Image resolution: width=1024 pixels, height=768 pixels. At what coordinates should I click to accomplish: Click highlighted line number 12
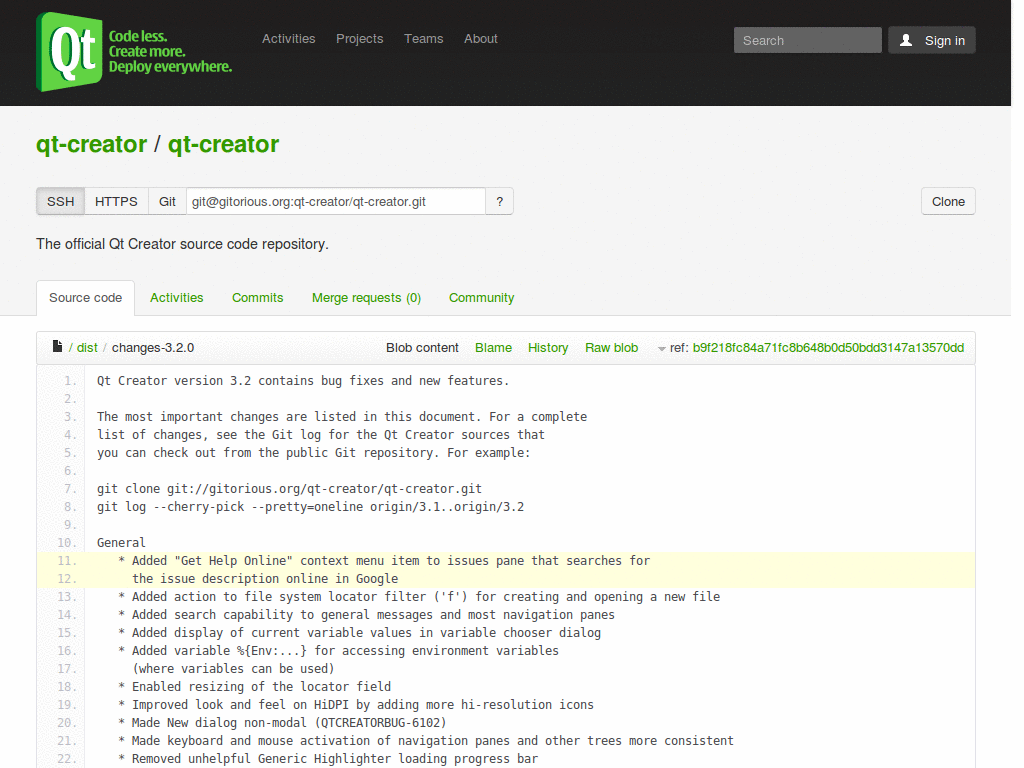tap(67, 579)
